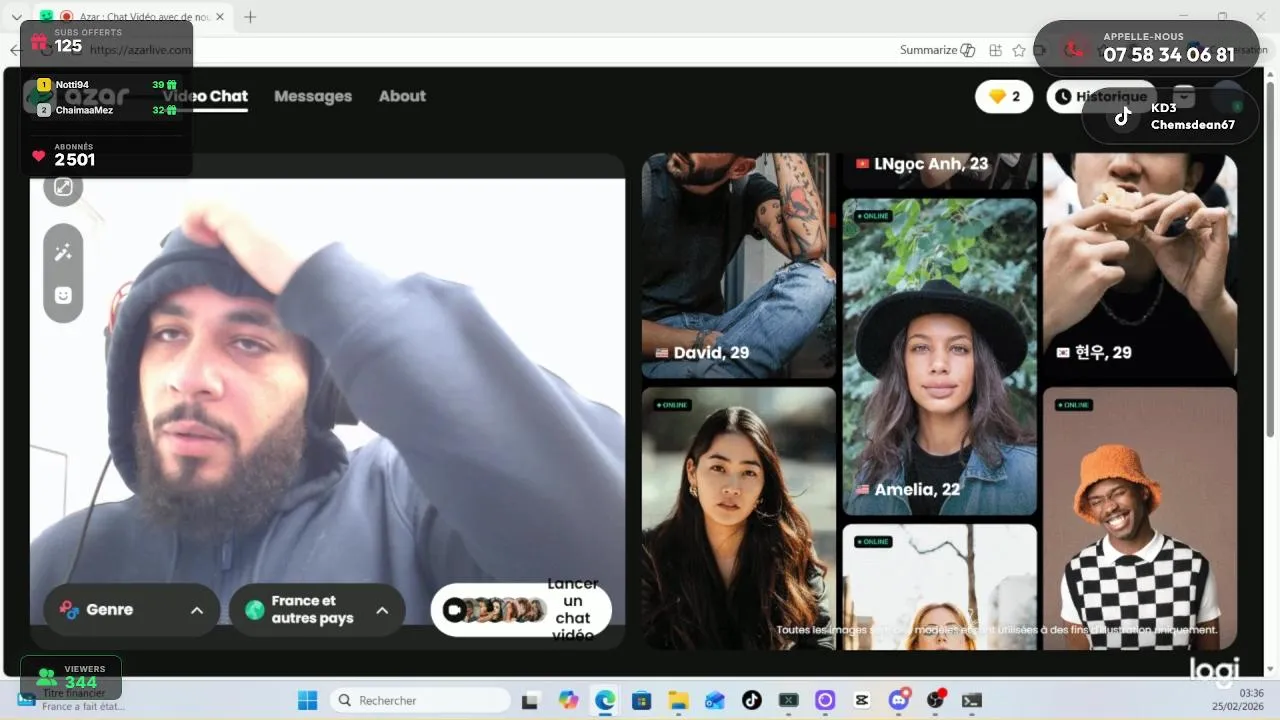Image resolution: width=1280 pixels, height=720 pixels.
Task: Click Summarize in the address bar
Action: pyautogui.click(x=937, y=50)
